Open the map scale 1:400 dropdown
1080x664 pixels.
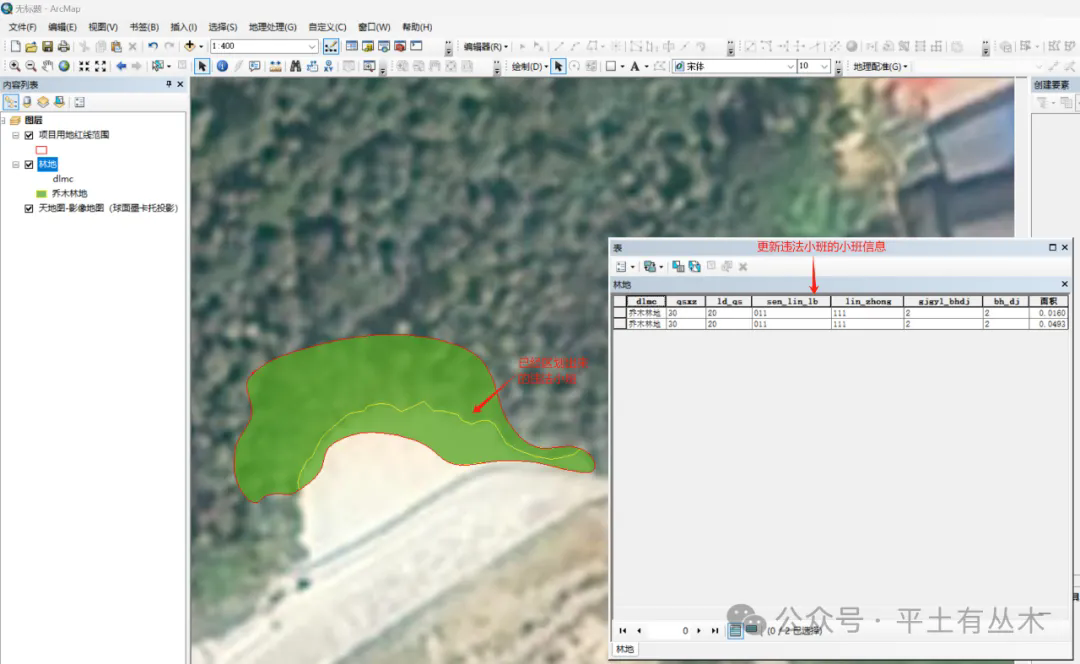coord(312,46)
